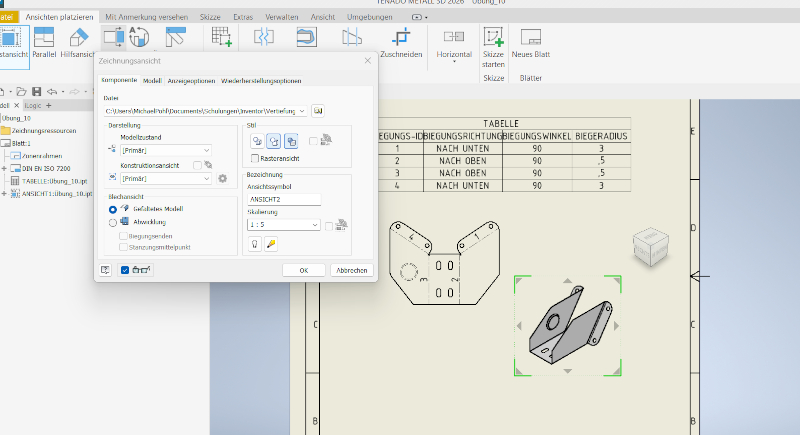Click the Parallel view tool
This screenshot has width=800, height=435.
pyautogui.click(x=44, y=42)
